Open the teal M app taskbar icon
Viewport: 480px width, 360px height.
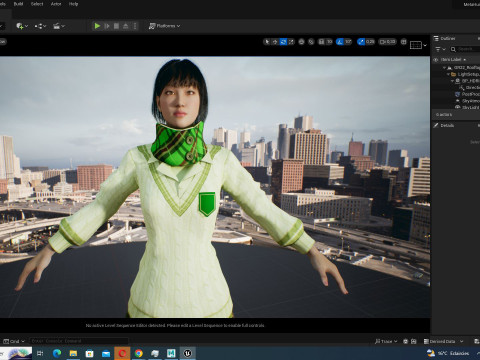[x=171, y=353]
